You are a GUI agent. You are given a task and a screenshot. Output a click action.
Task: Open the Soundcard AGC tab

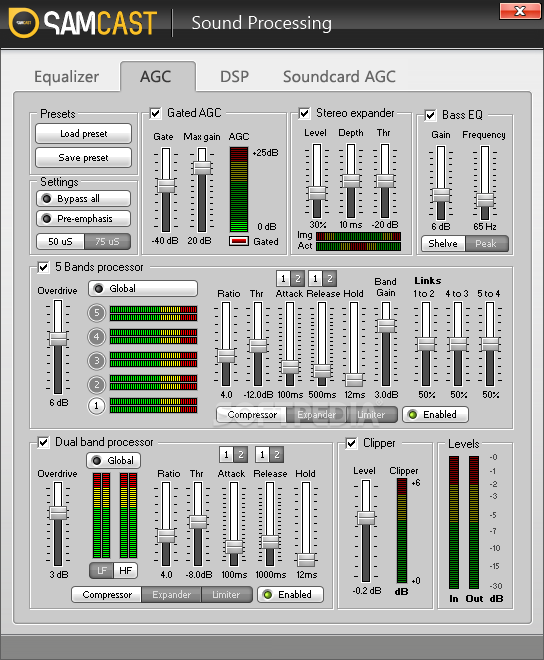339,77
